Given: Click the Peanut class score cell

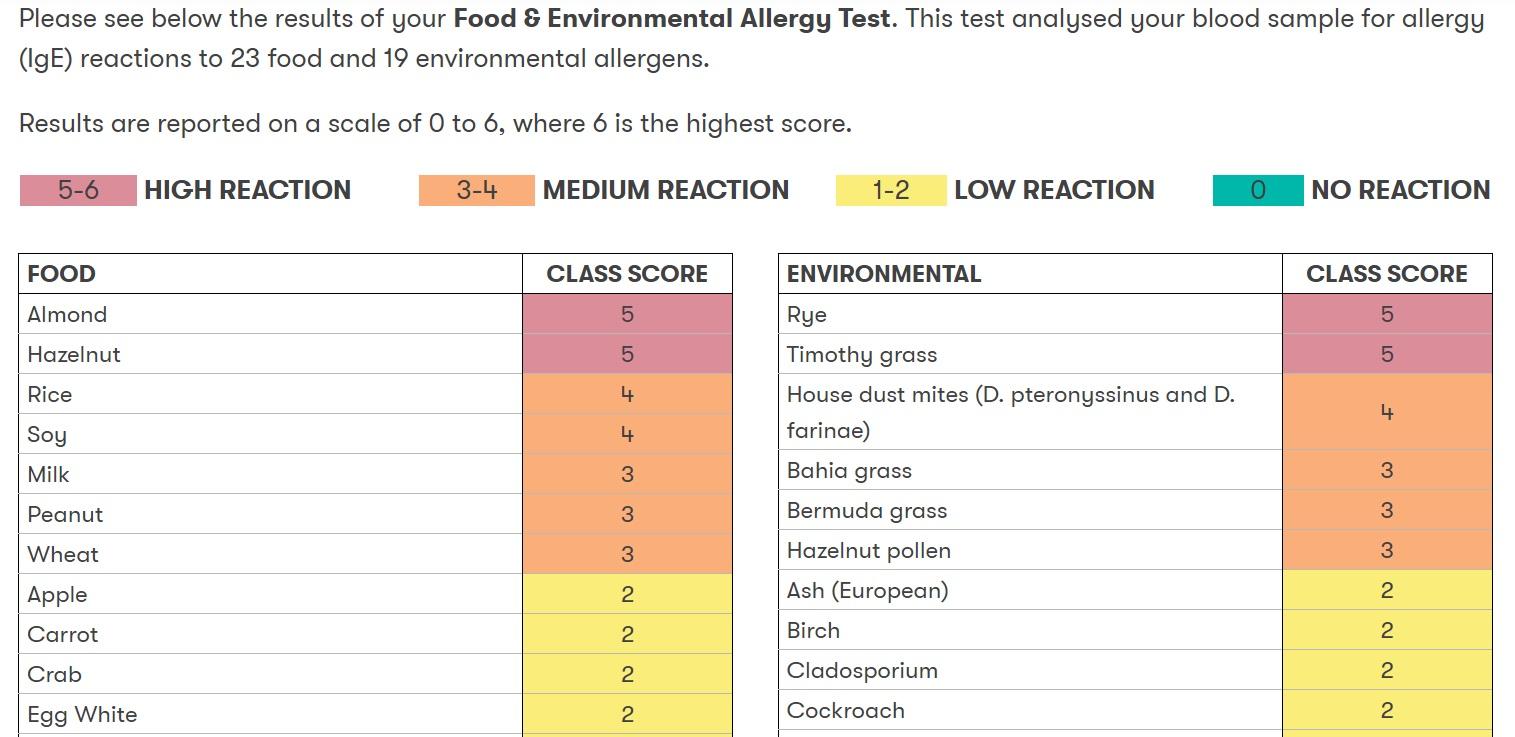Looking at the screenshot, I should click(x=627, y=514).
